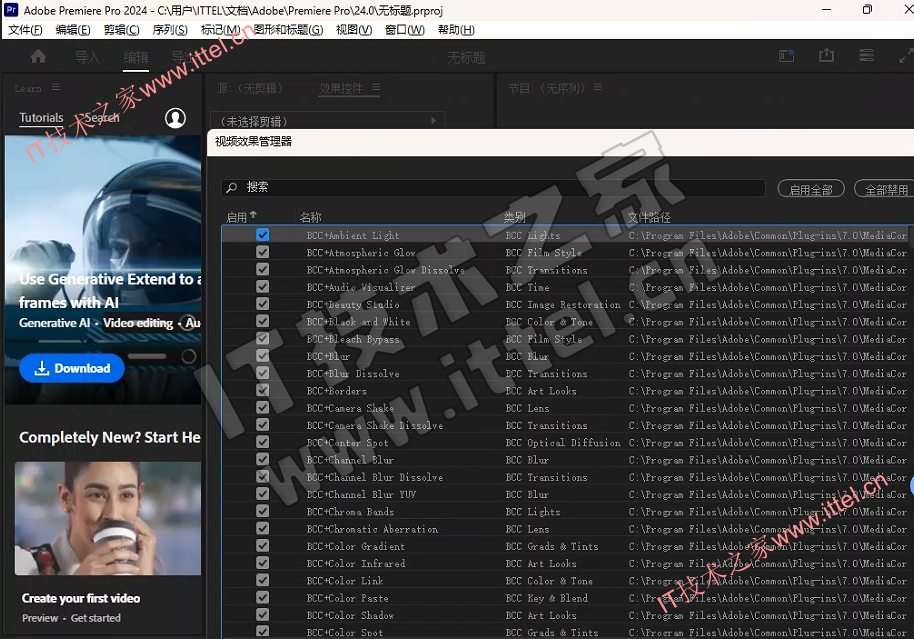This screenshot has width=914, height=639.
Task: Select the BCC+Chromatic Aberration row name
Action: (372, 529)
